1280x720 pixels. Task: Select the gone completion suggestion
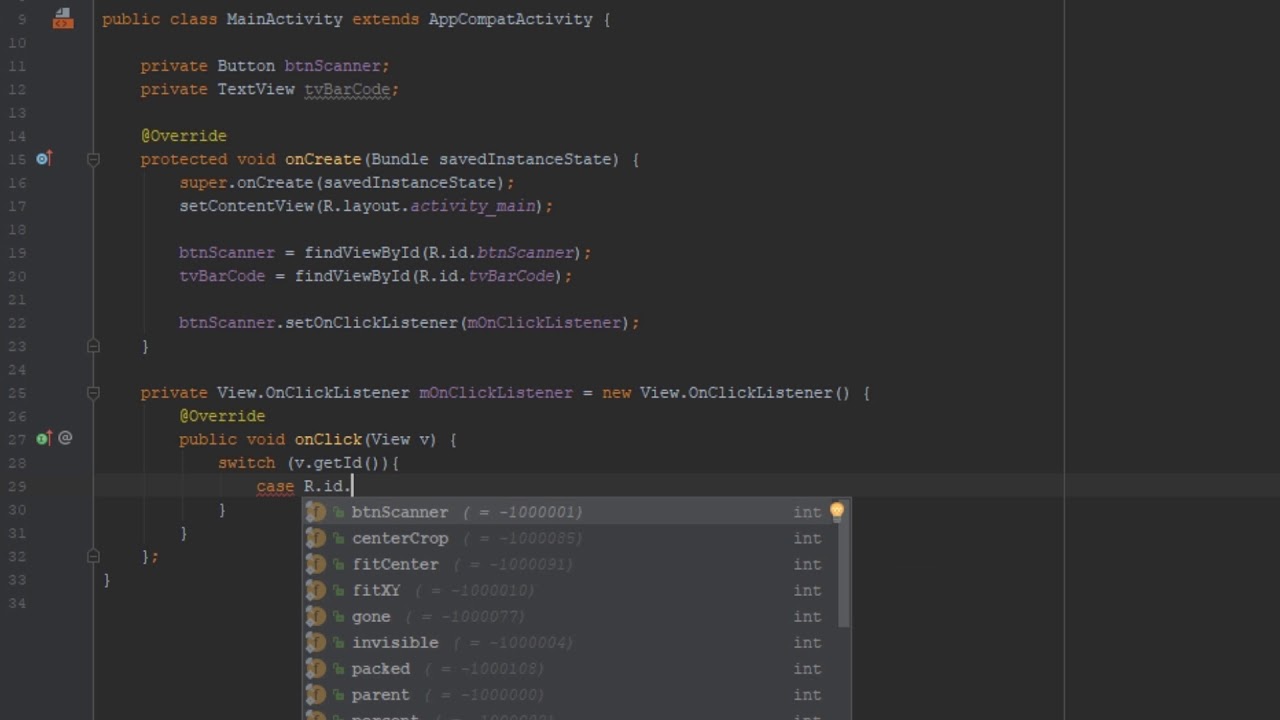click(569, 616)
